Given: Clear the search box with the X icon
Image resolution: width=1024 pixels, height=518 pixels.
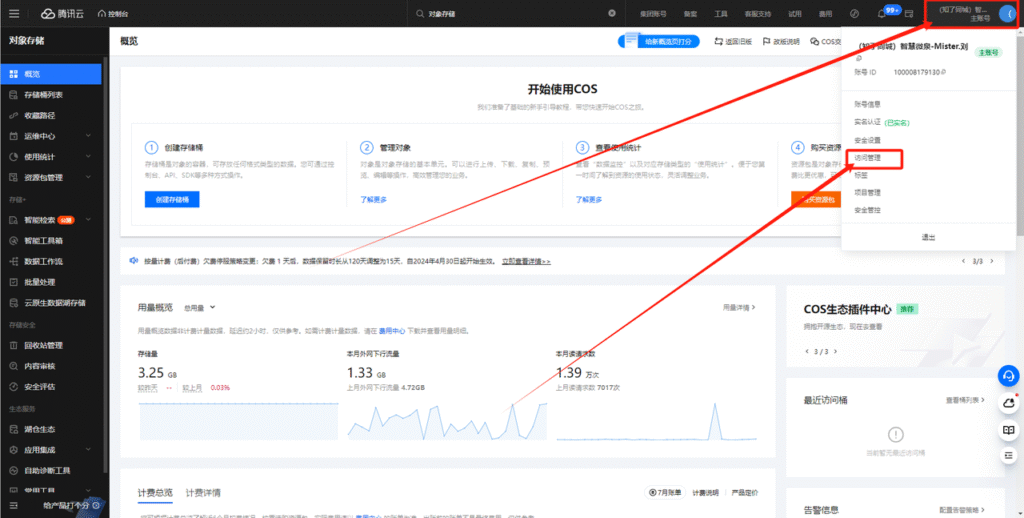Looking at the screenshot, I should pyautogui.click(x=612, y=14).
